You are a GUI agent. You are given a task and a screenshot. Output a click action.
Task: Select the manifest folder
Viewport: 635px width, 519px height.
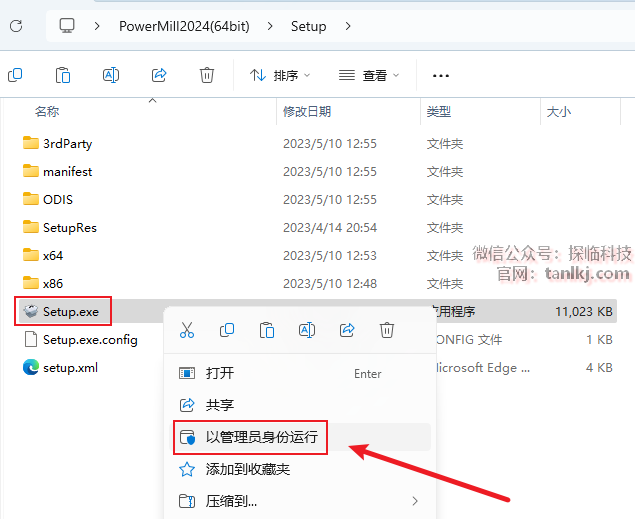click(x=68, y=172)
